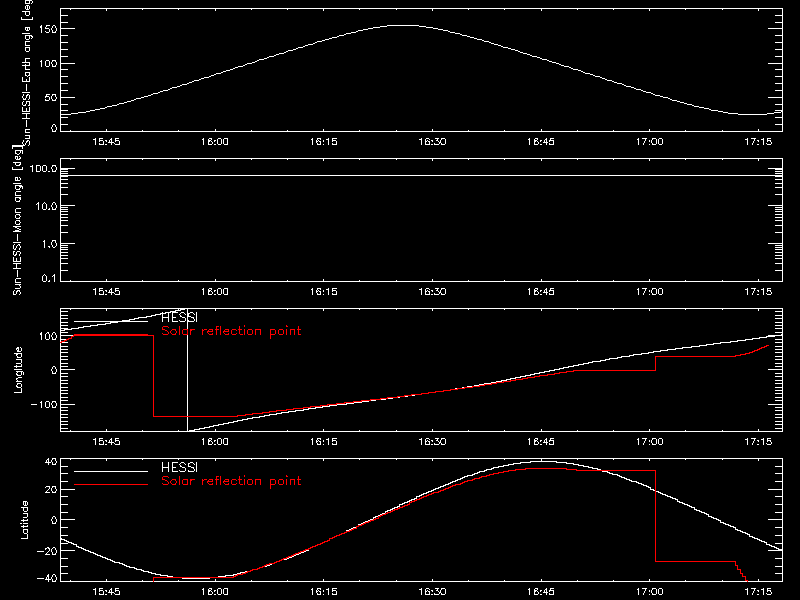The width and height of the screenshot is (800, 600).
Task: Click red vertical drop in Latitude plot near 17:00
Action: coord(655,516)
